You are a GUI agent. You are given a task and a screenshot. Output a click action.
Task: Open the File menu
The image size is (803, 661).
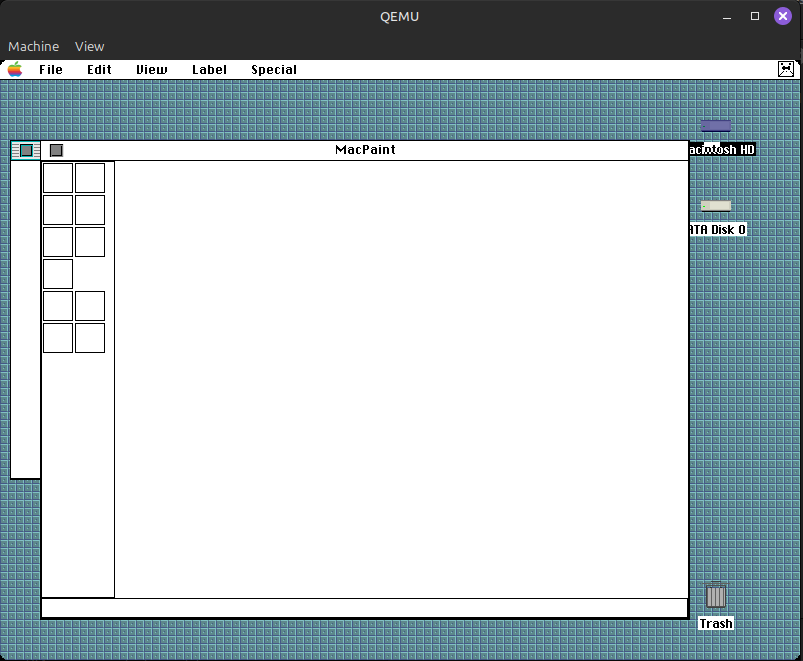click(51, 69)
